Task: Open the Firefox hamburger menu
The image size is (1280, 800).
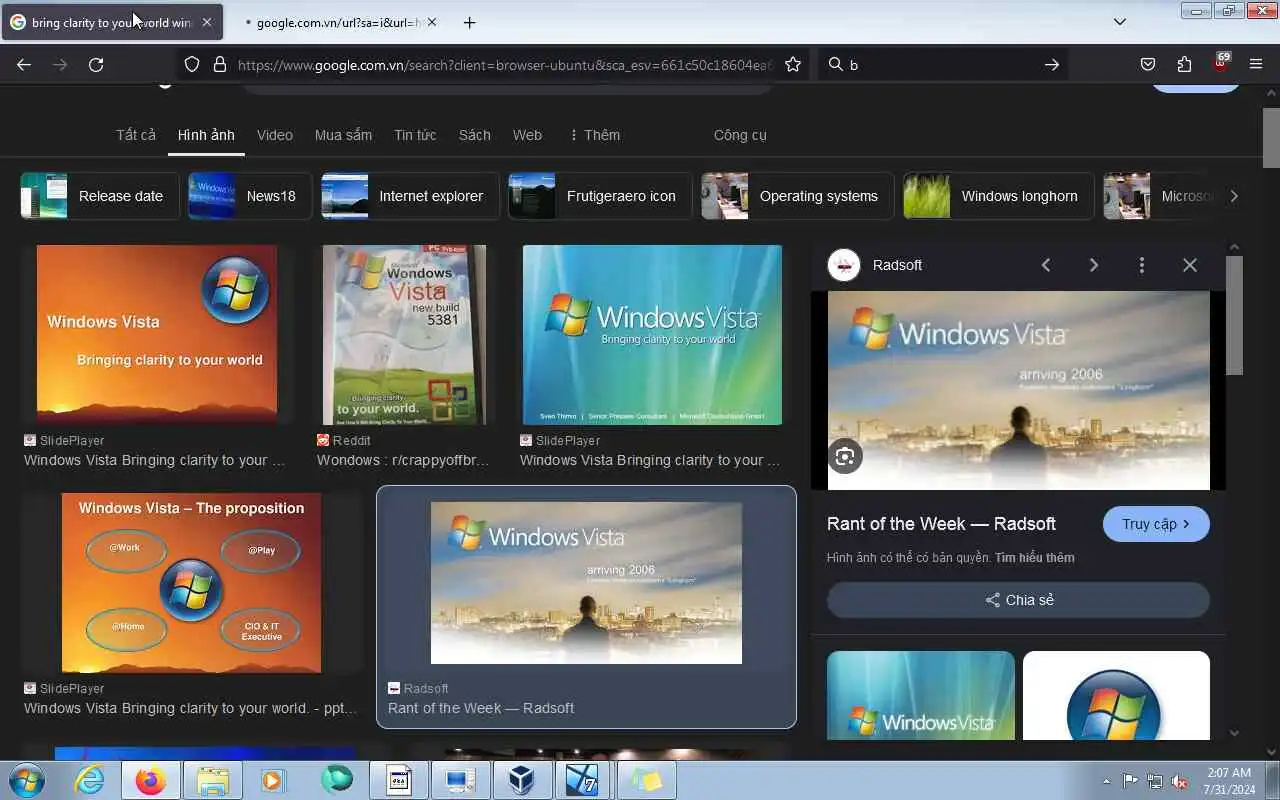Action: pyautogui.click(x=1256, y=64)
